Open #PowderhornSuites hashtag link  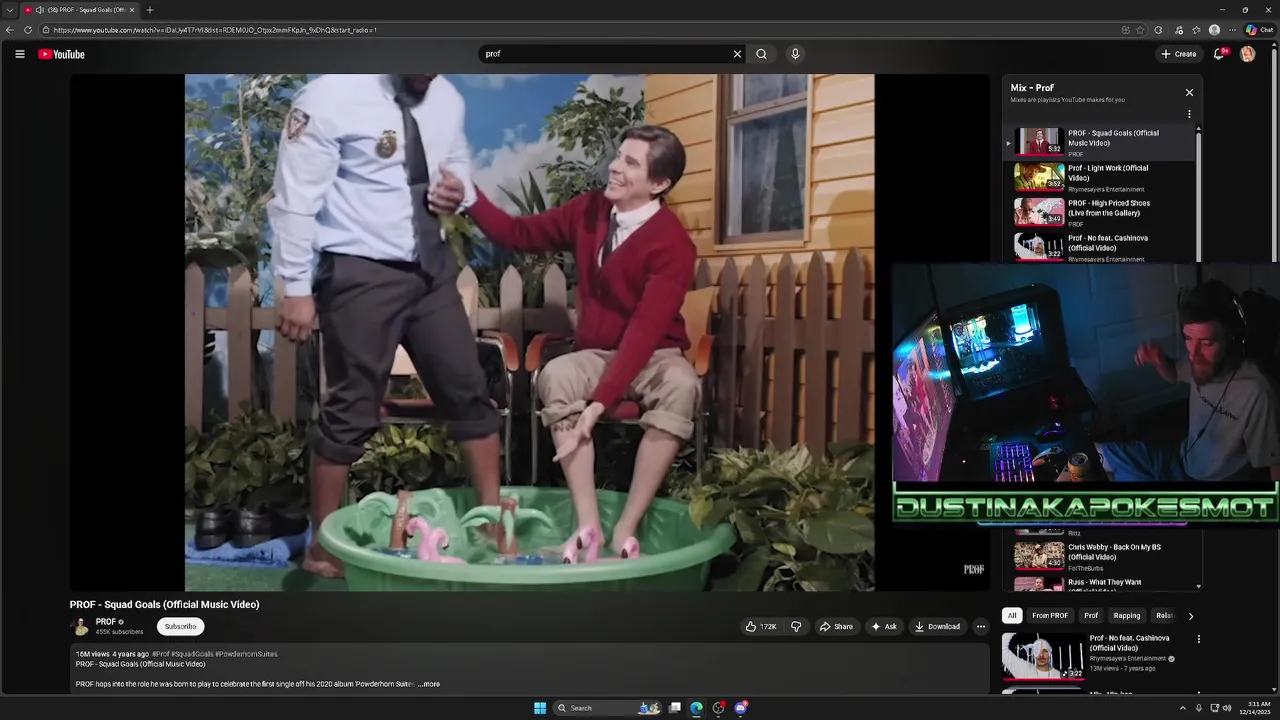[246, 654]
